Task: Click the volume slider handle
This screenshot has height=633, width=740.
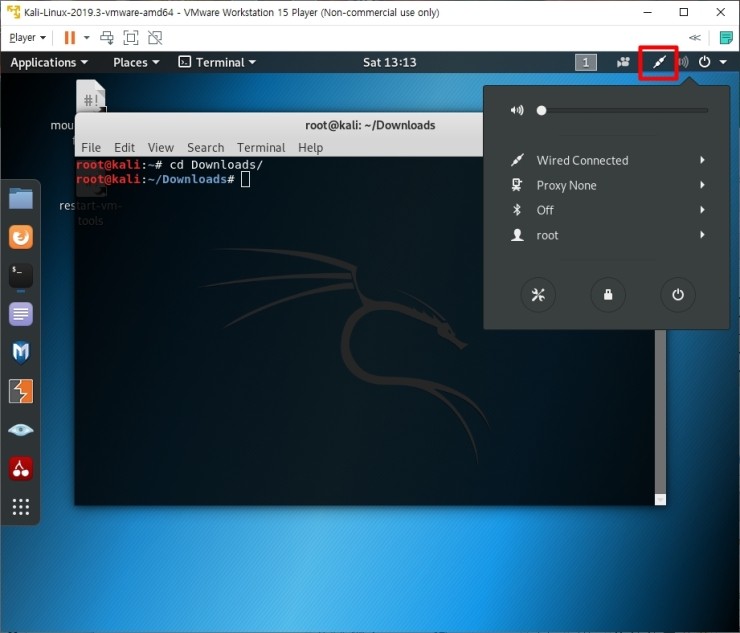Action: click(541, 110)
